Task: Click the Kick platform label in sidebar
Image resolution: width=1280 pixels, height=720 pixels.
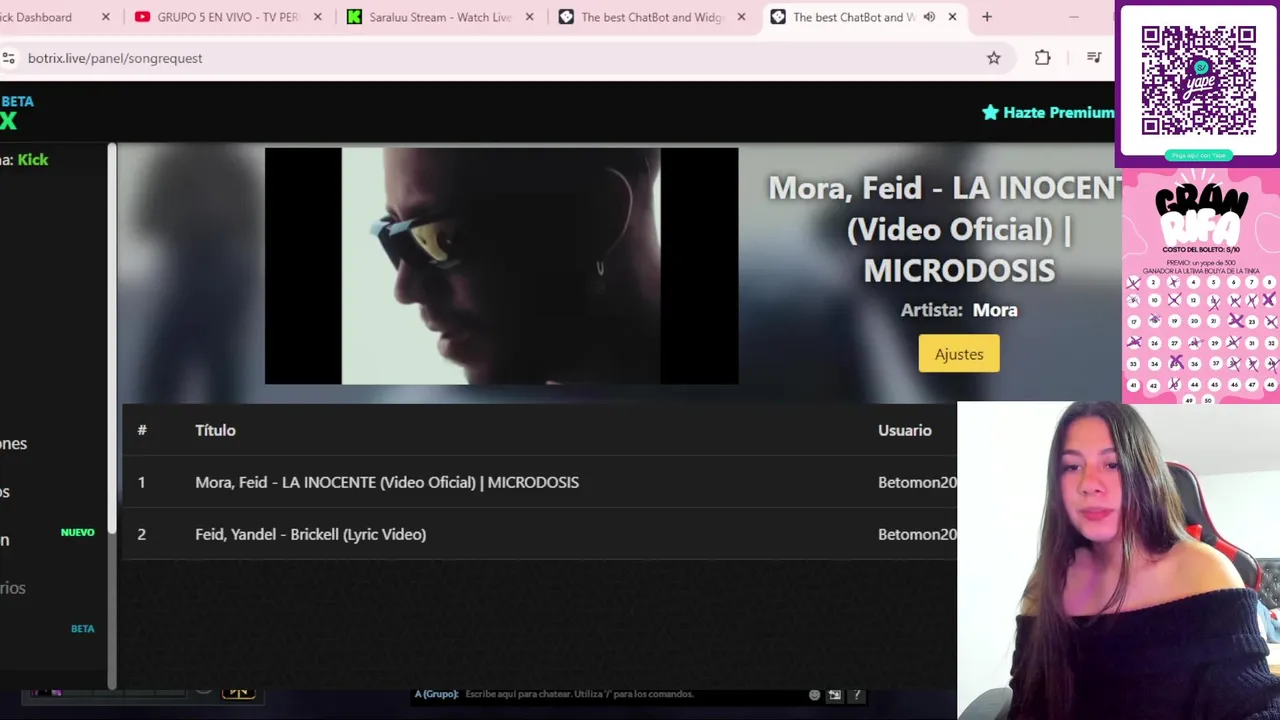Action: coord(32,159)
